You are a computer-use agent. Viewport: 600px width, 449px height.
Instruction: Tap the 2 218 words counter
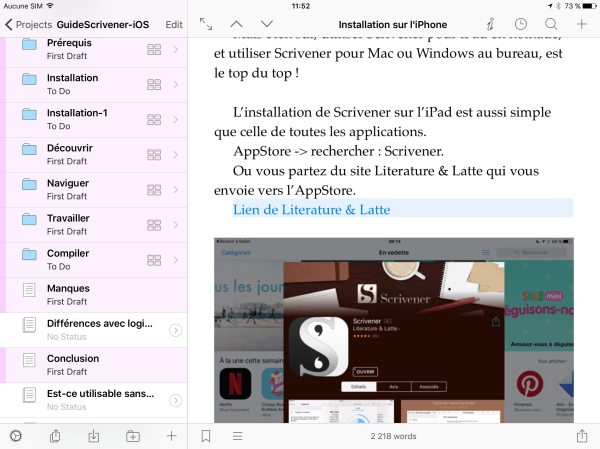pos(393,436)
